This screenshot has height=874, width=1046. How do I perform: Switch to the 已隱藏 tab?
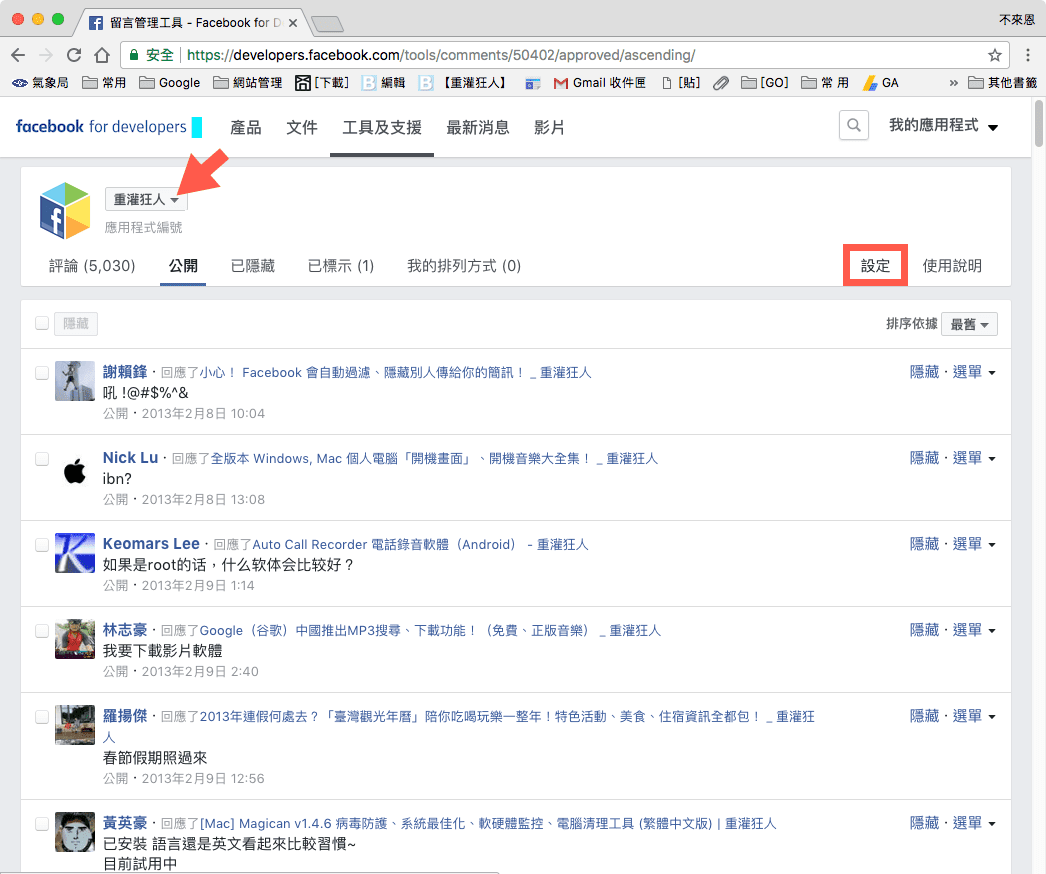click(253, 266)
